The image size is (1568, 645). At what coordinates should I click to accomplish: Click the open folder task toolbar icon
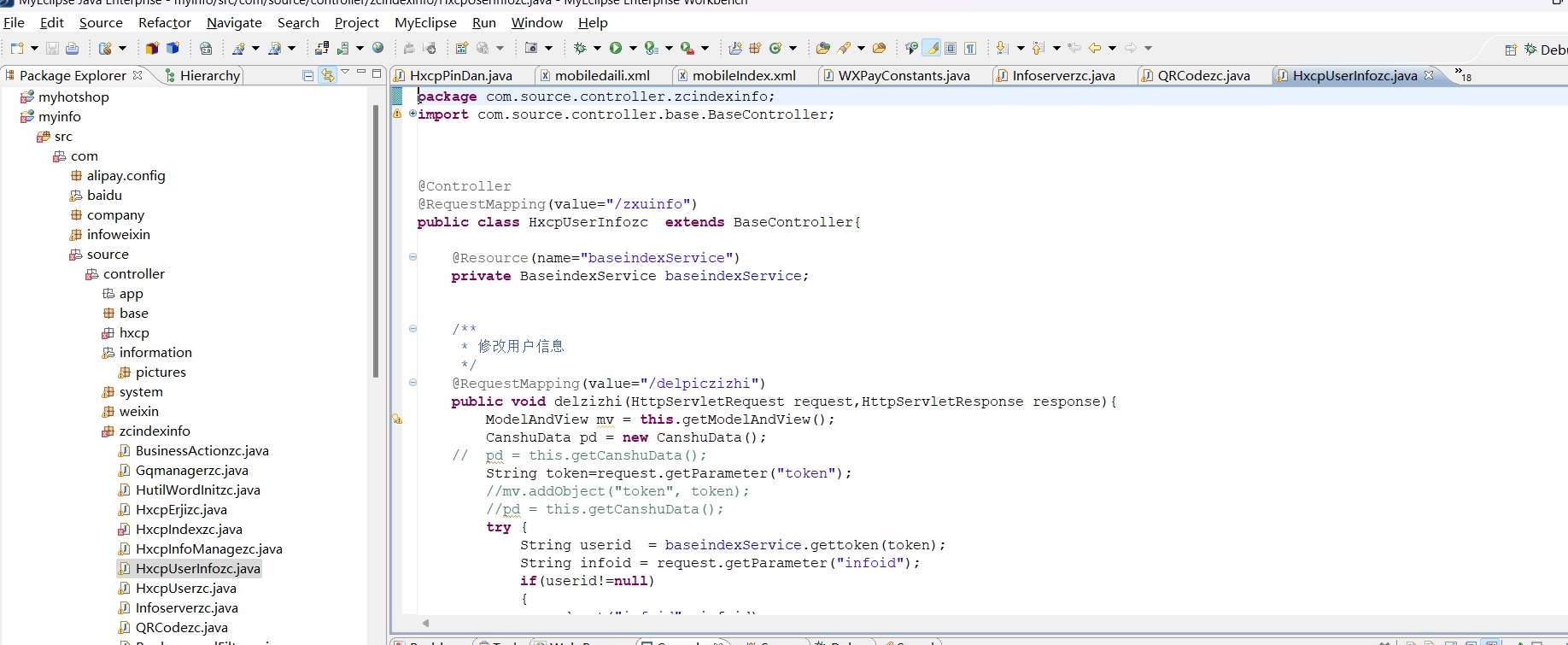click(x=879, y=49)
